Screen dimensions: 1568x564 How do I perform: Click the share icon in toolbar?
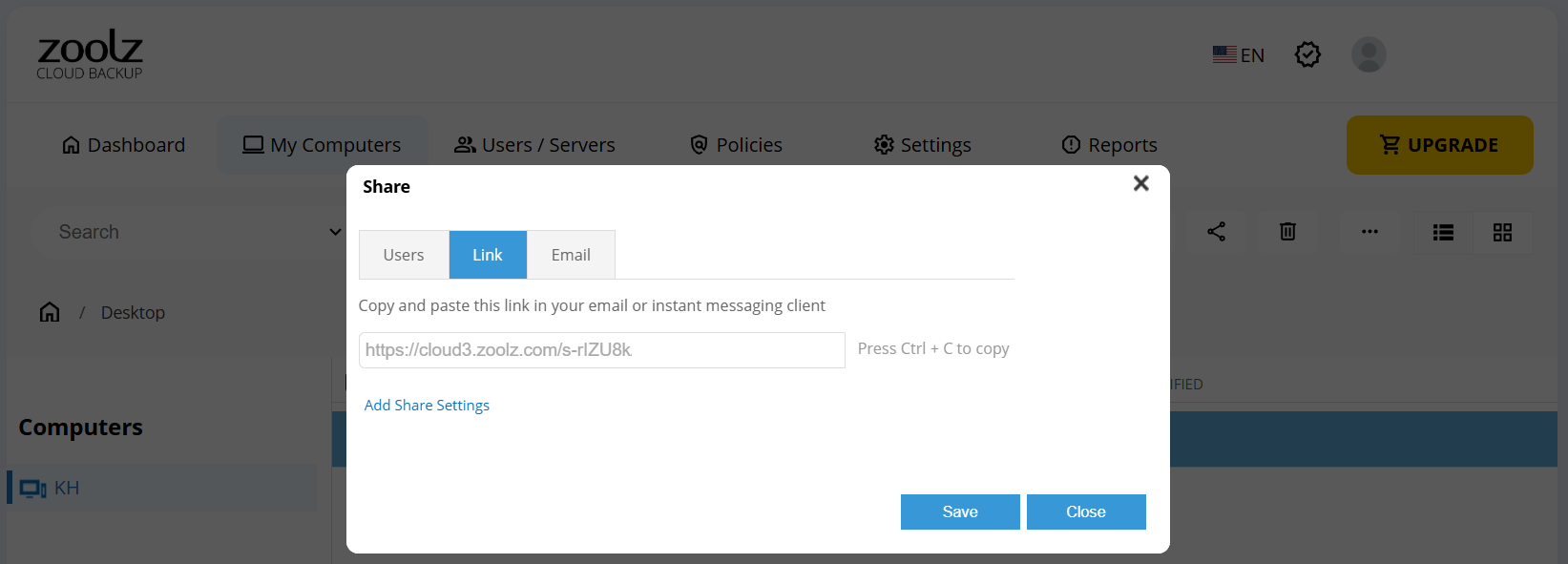(1216, 232)
